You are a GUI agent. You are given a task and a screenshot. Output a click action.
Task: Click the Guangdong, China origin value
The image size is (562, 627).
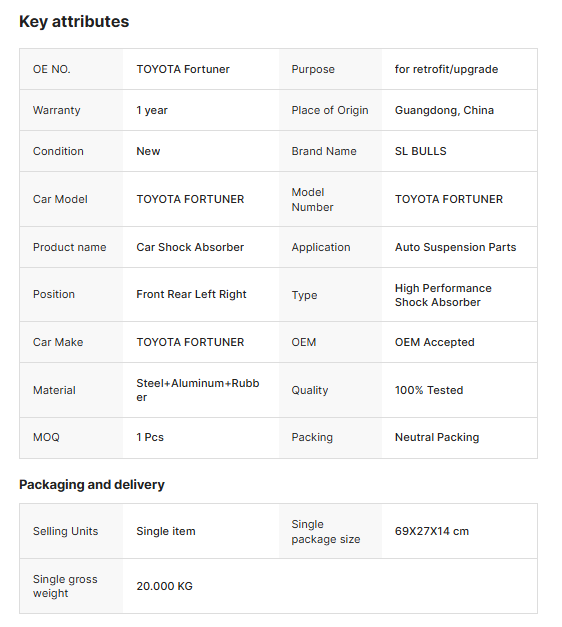pyautogui.click(x=444, y=110)
